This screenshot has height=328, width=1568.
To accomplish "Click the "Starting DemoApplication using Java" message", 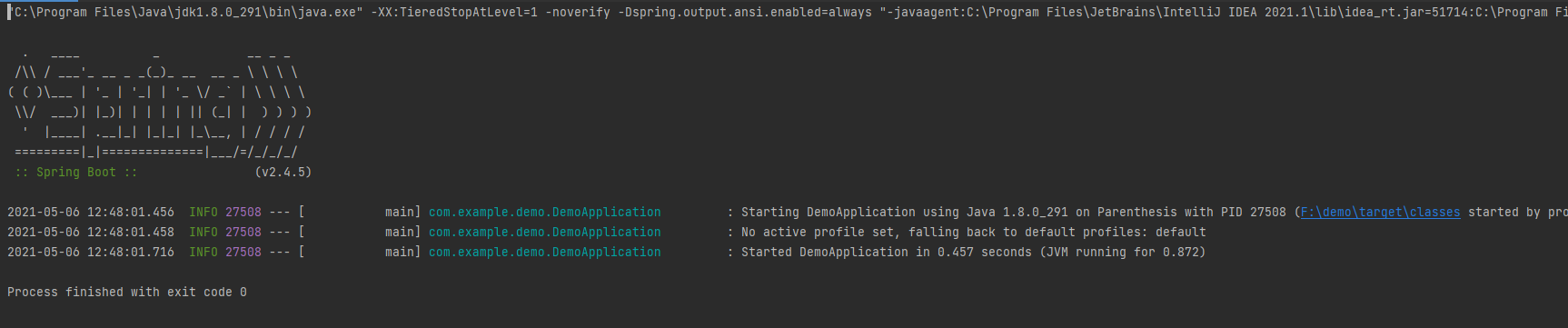I will [x=868, y=212].
